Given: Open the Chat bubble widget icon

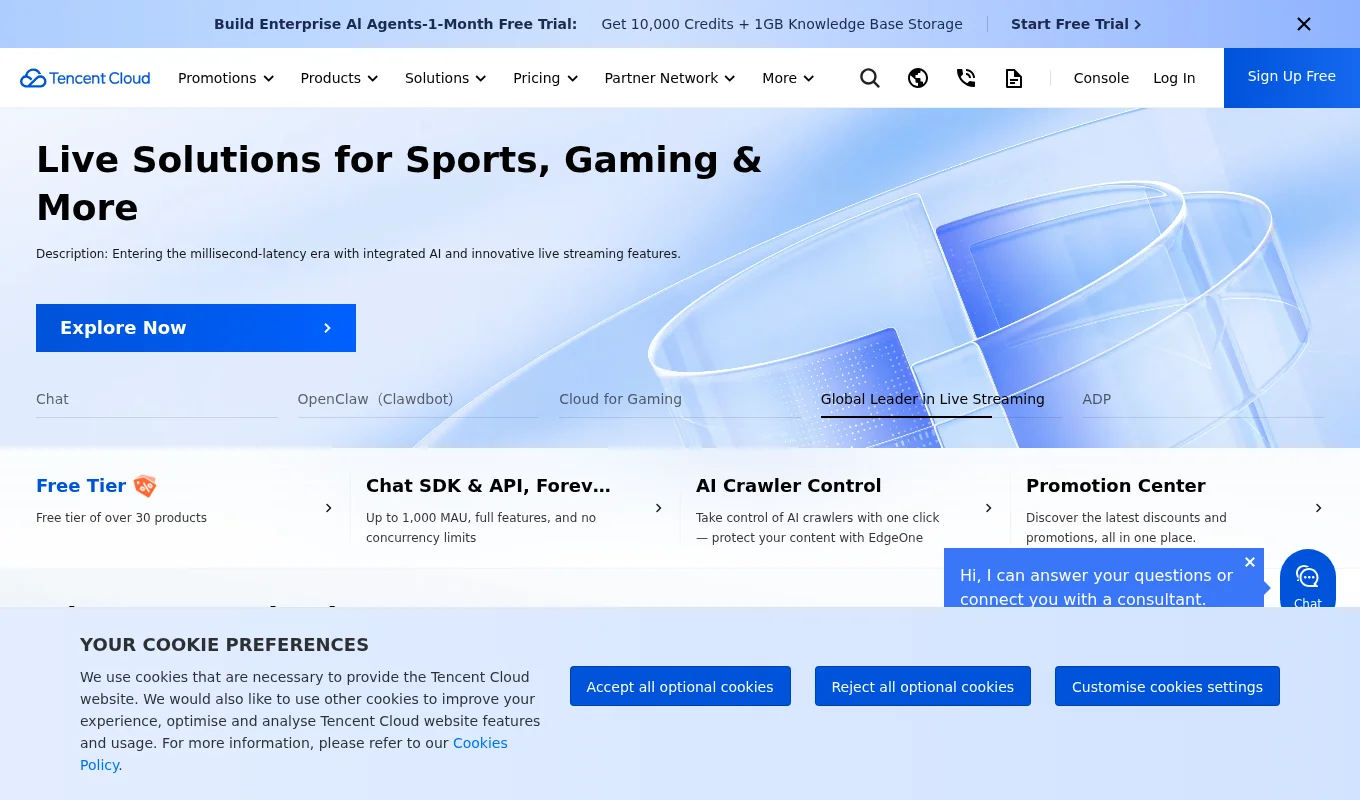Looking at the screenshot, I should pos(1307,580).
